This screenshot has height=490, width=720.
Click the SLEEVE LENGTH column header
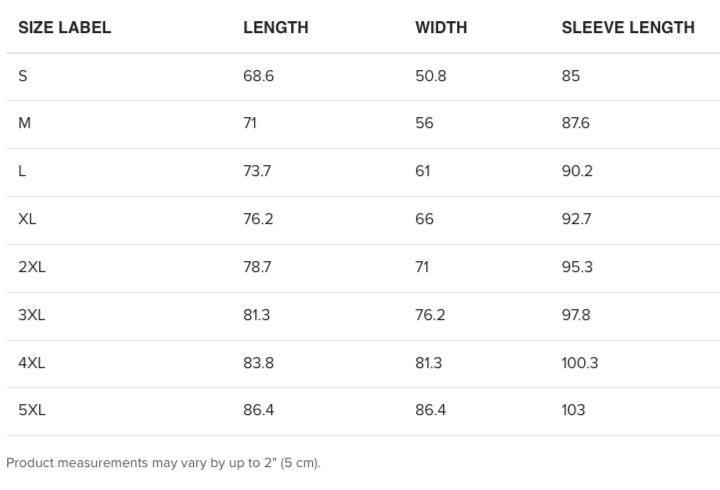[x=628, y=28]
